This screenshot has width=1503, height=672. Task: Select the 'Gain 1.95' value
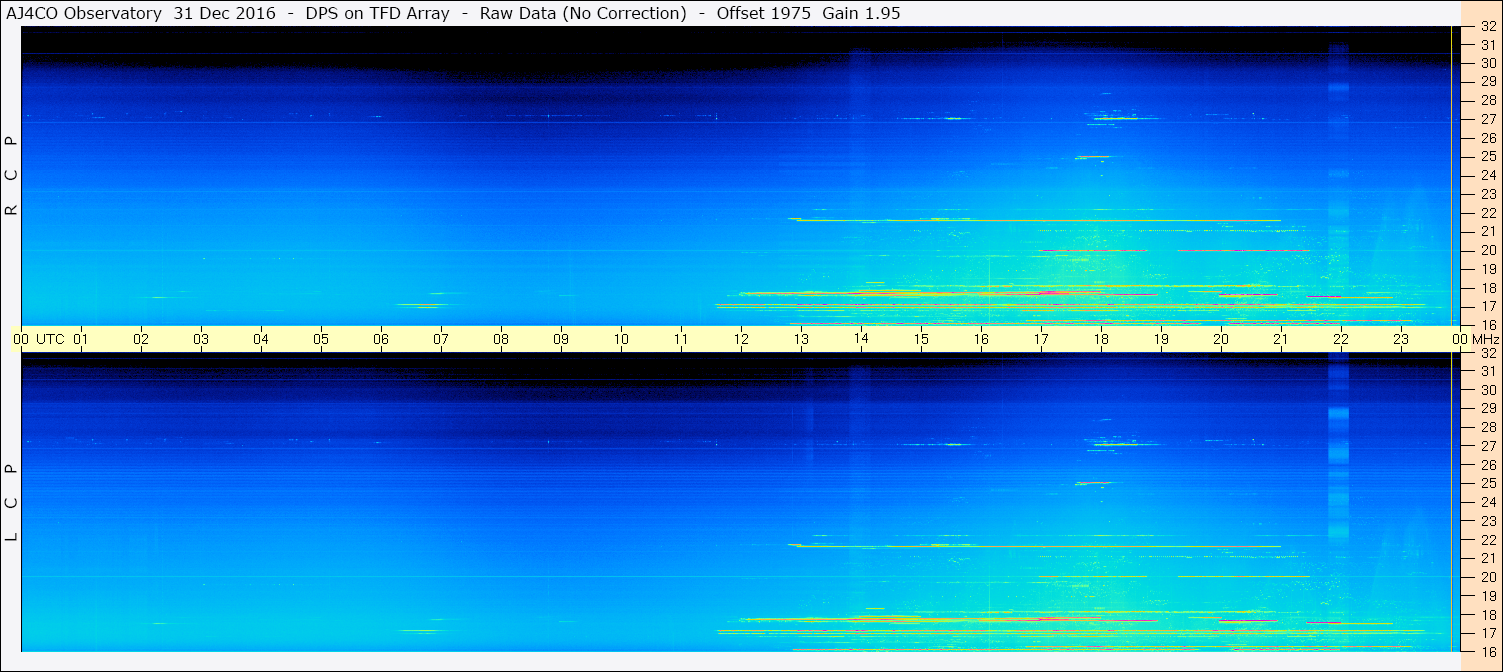click(861, 13)
